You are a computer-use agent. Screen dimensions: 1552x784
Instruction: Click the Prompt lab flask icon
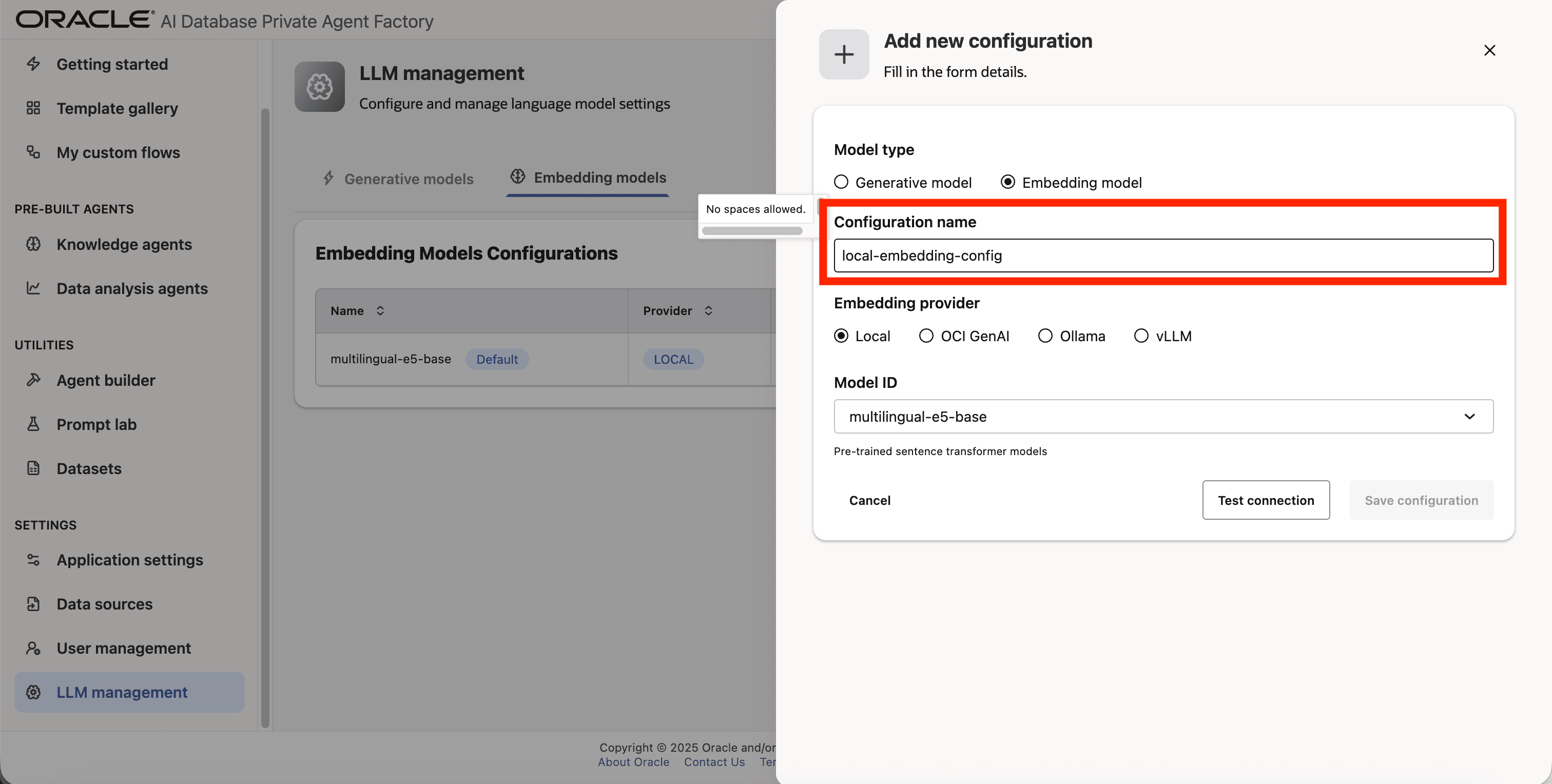click(33, 424)
